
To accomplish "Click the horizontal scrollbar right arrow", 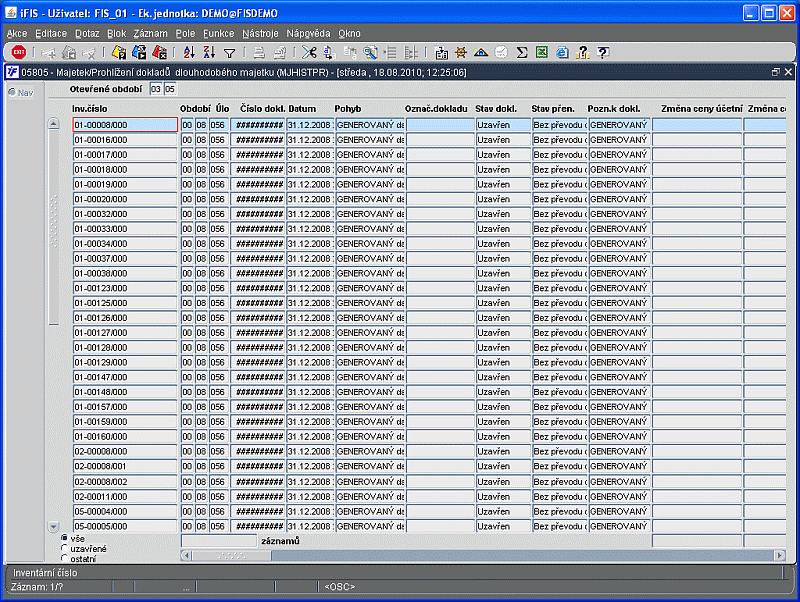I will (x=779, y=555).
